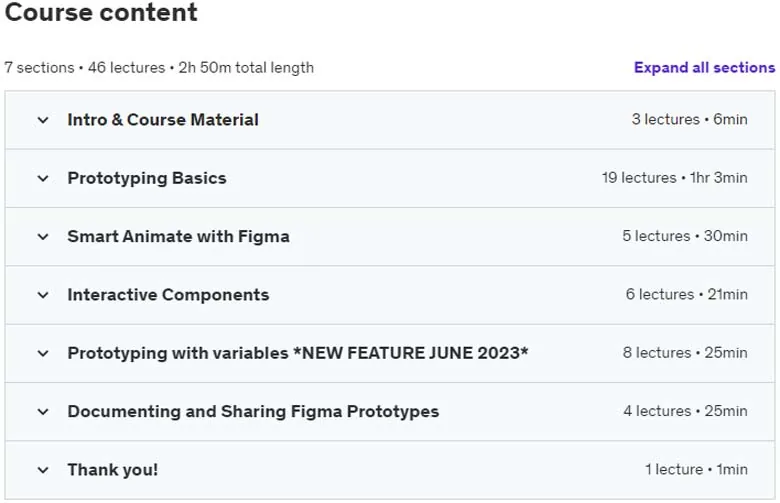Viewport: 780px width, 503px height.
Task: Expand the Thank you! section title
Action: pyautogui.click(x=113, y=470)
